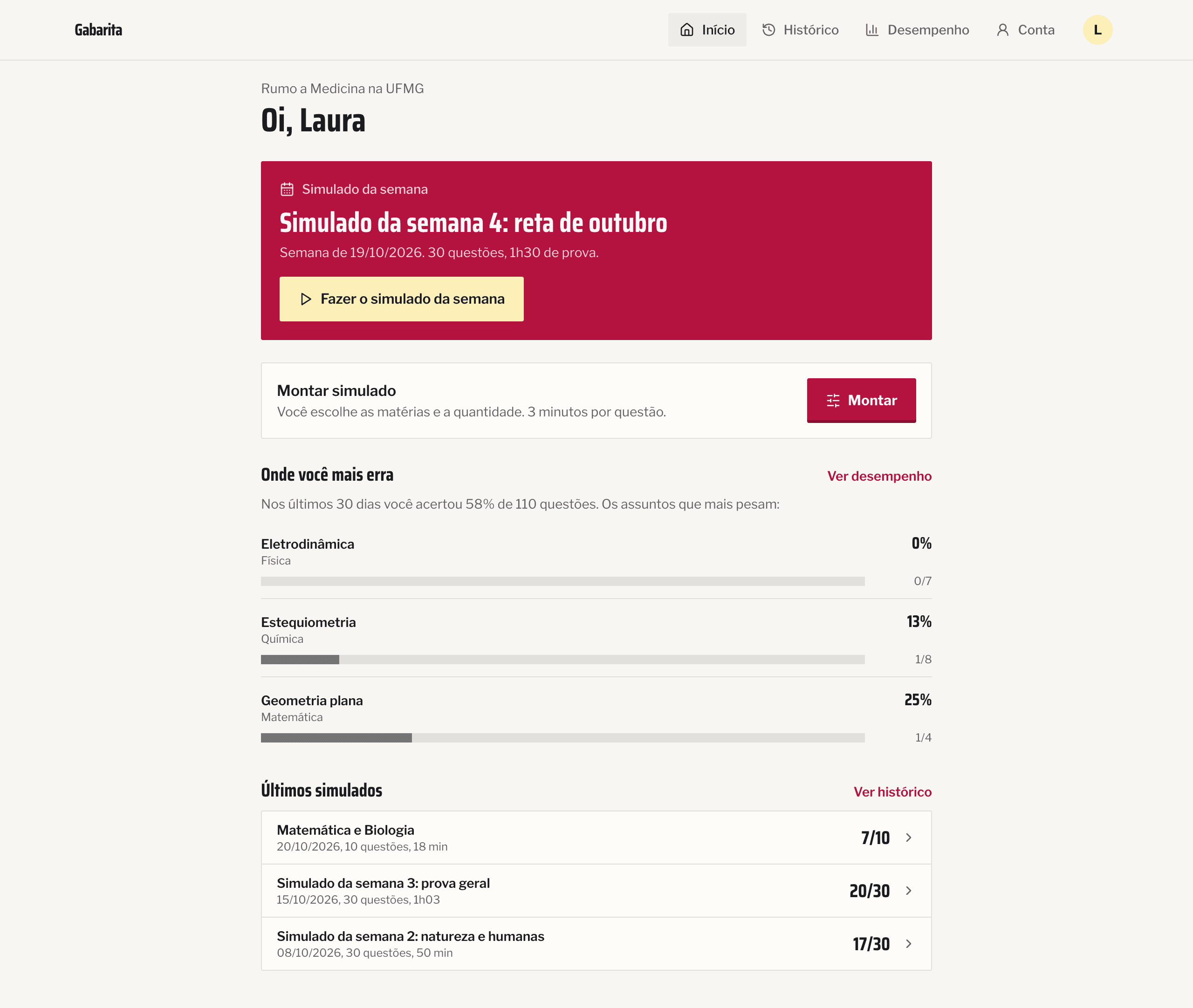Click the sliders icon on the Montar button
The width and height of the screenshot is (1193, 1008).
click(x=833, y=401)
